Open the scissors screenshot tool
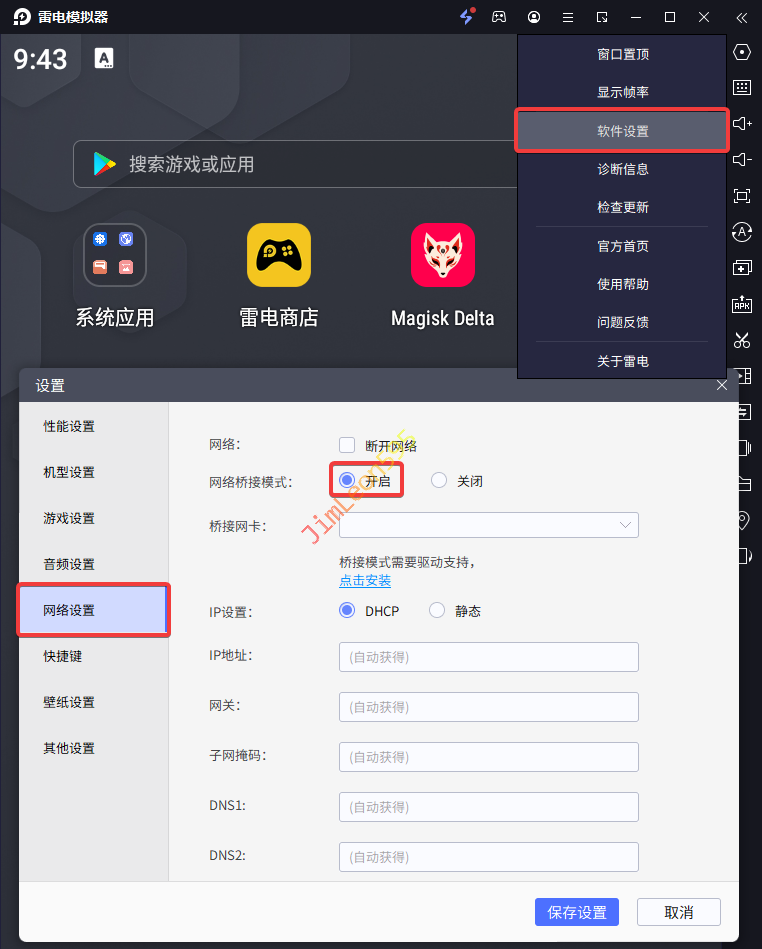 tap(741, 340)
